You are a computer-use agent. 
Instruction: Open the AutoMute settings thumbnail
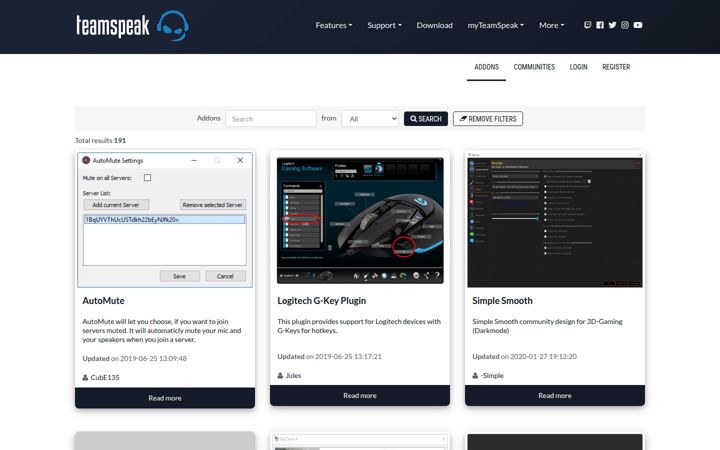point(165,220)
